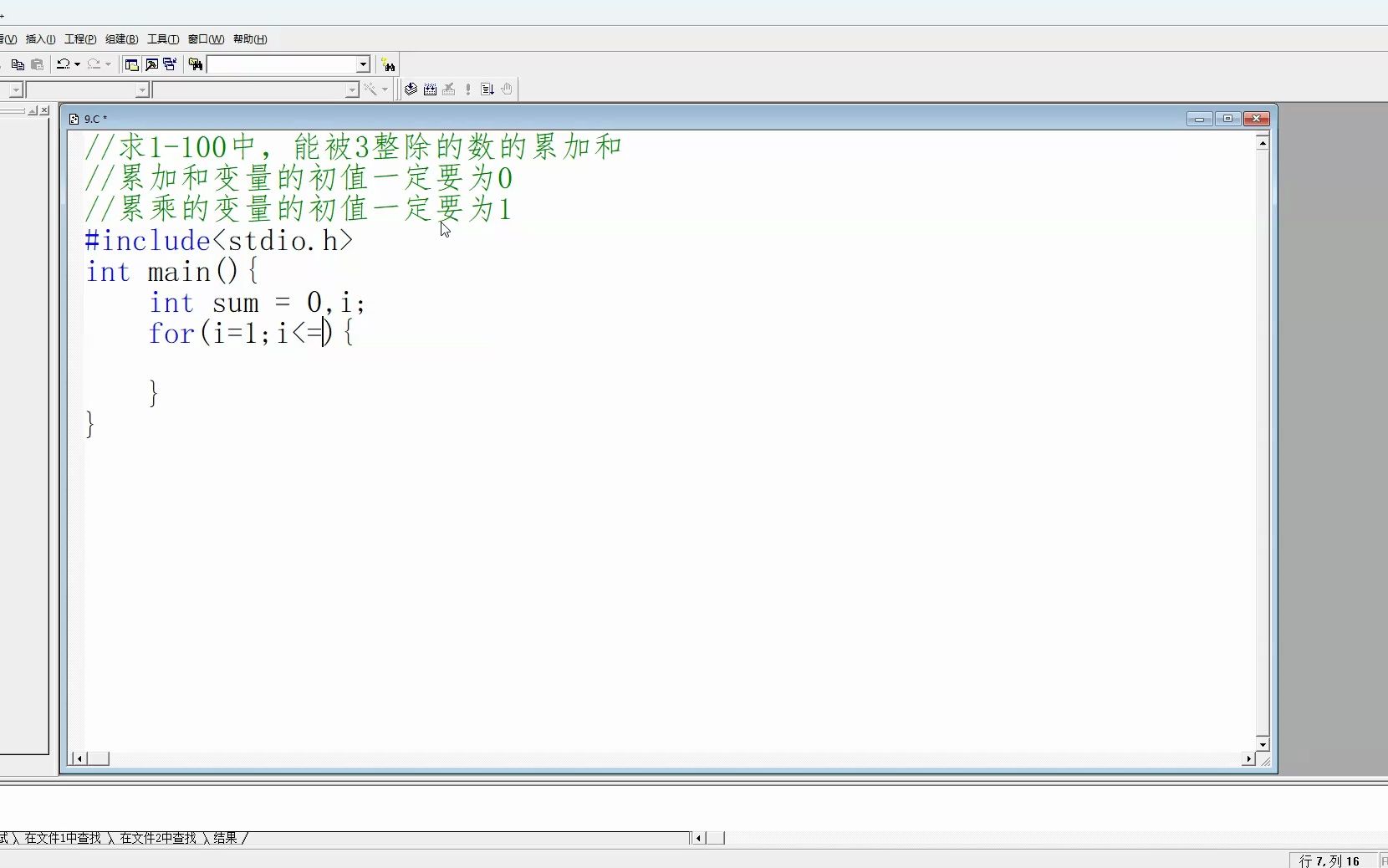This screenshot has height=868, width=1388.
Task: Open the 插入(I) menu
Action: [x=41, y=39]
